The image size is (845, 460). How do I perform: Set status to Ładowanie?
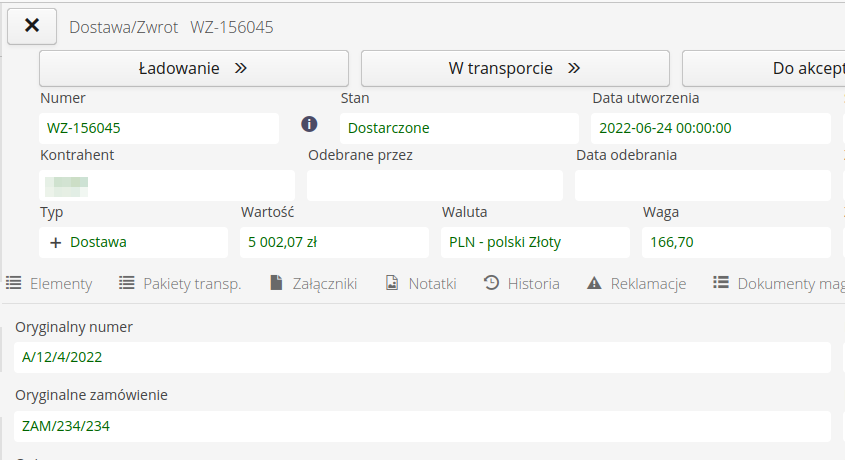point(193,68)
